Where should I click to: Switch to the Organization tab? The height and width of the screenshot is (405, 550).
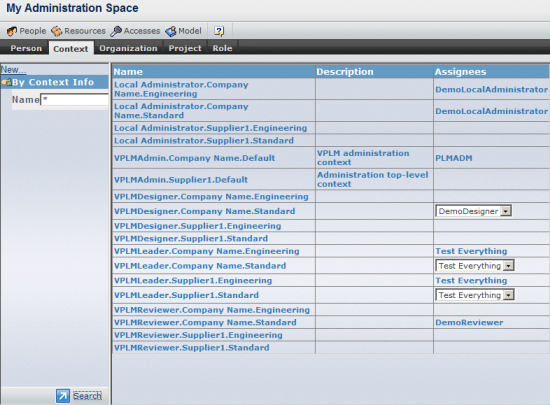[x=128, y=48]
